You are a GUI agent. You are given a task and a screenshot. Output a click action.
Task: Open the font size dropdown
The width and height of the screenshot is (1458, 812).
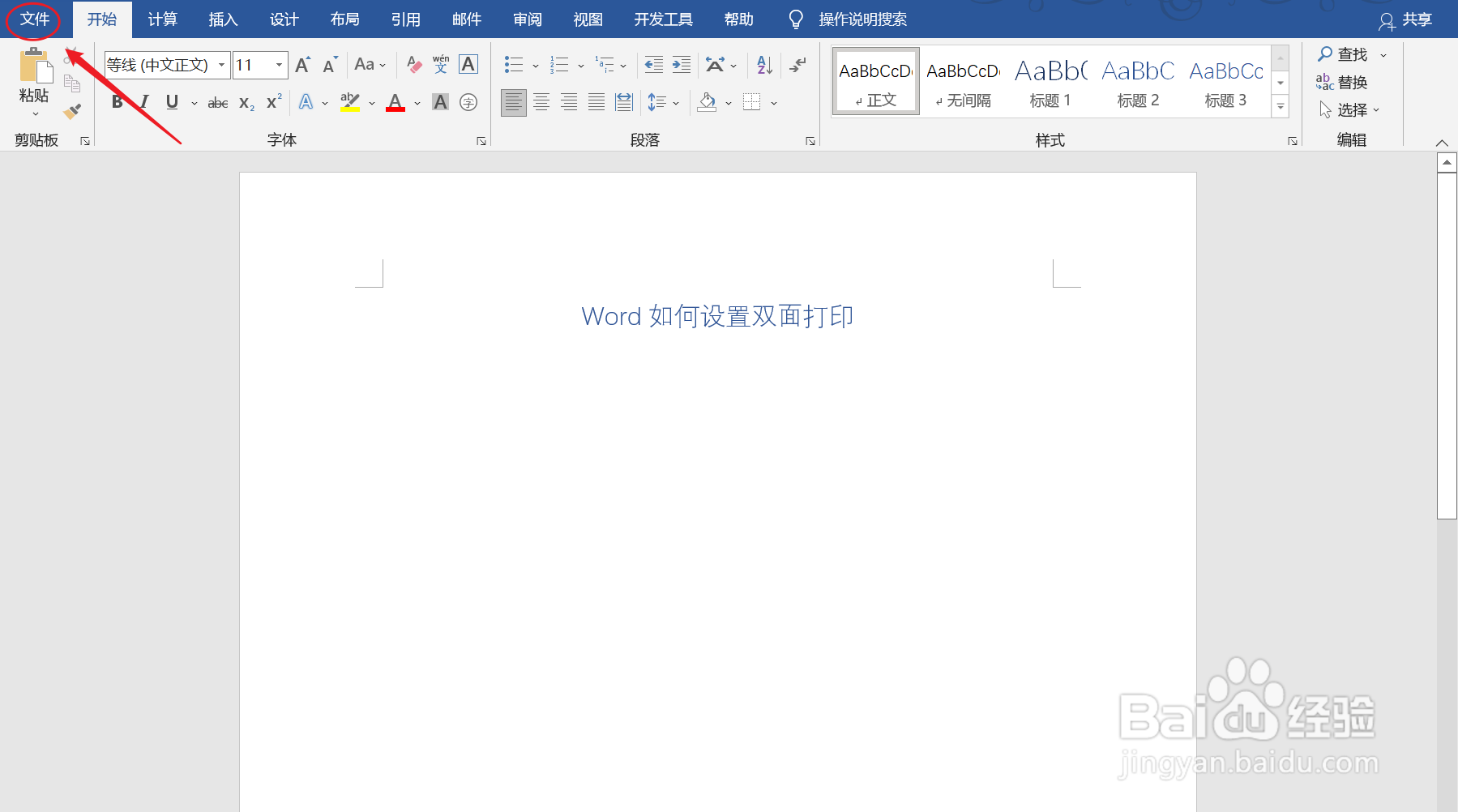point(279,64)
